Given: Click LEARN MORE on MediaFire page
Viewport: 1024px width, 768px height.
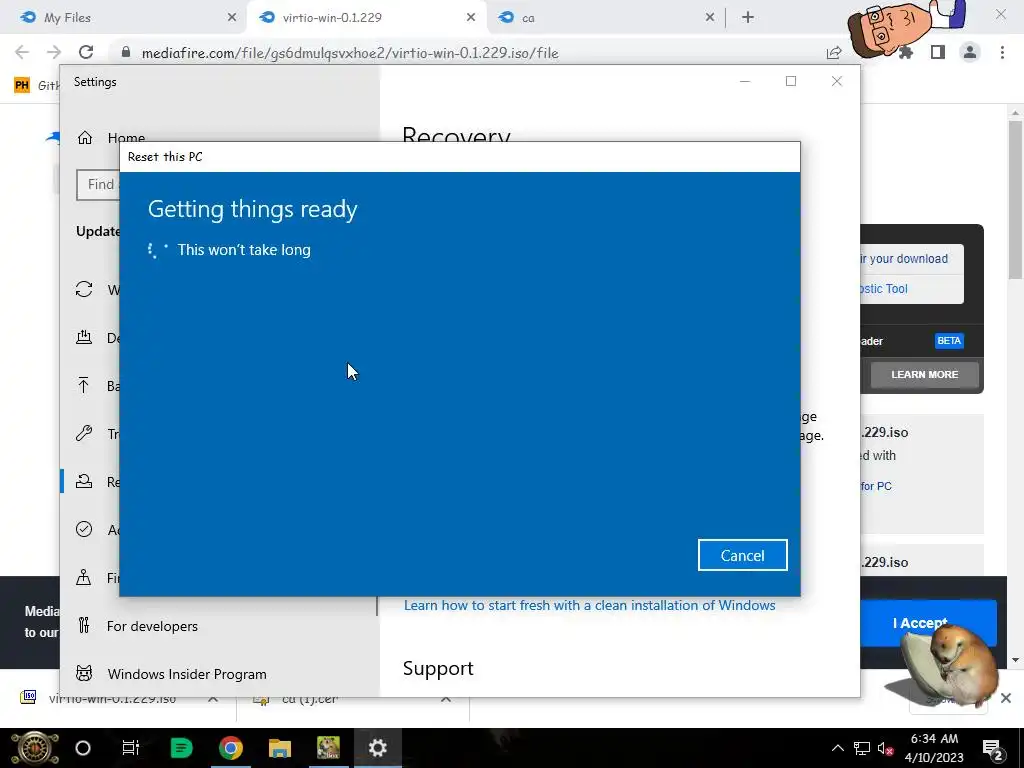Looking at the screenshot, I should click(x=924, y=374).
